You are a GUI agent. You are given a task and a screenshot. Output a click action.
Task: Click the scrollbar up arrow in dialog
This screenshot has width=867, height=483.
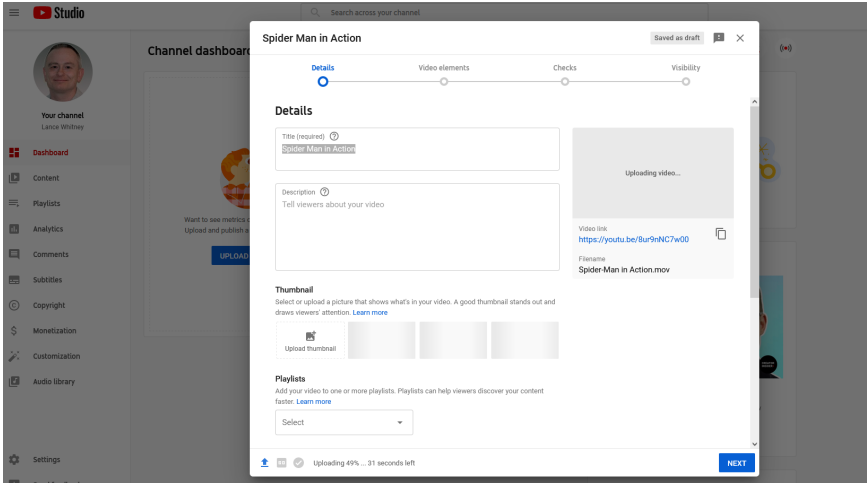point(754,102)
